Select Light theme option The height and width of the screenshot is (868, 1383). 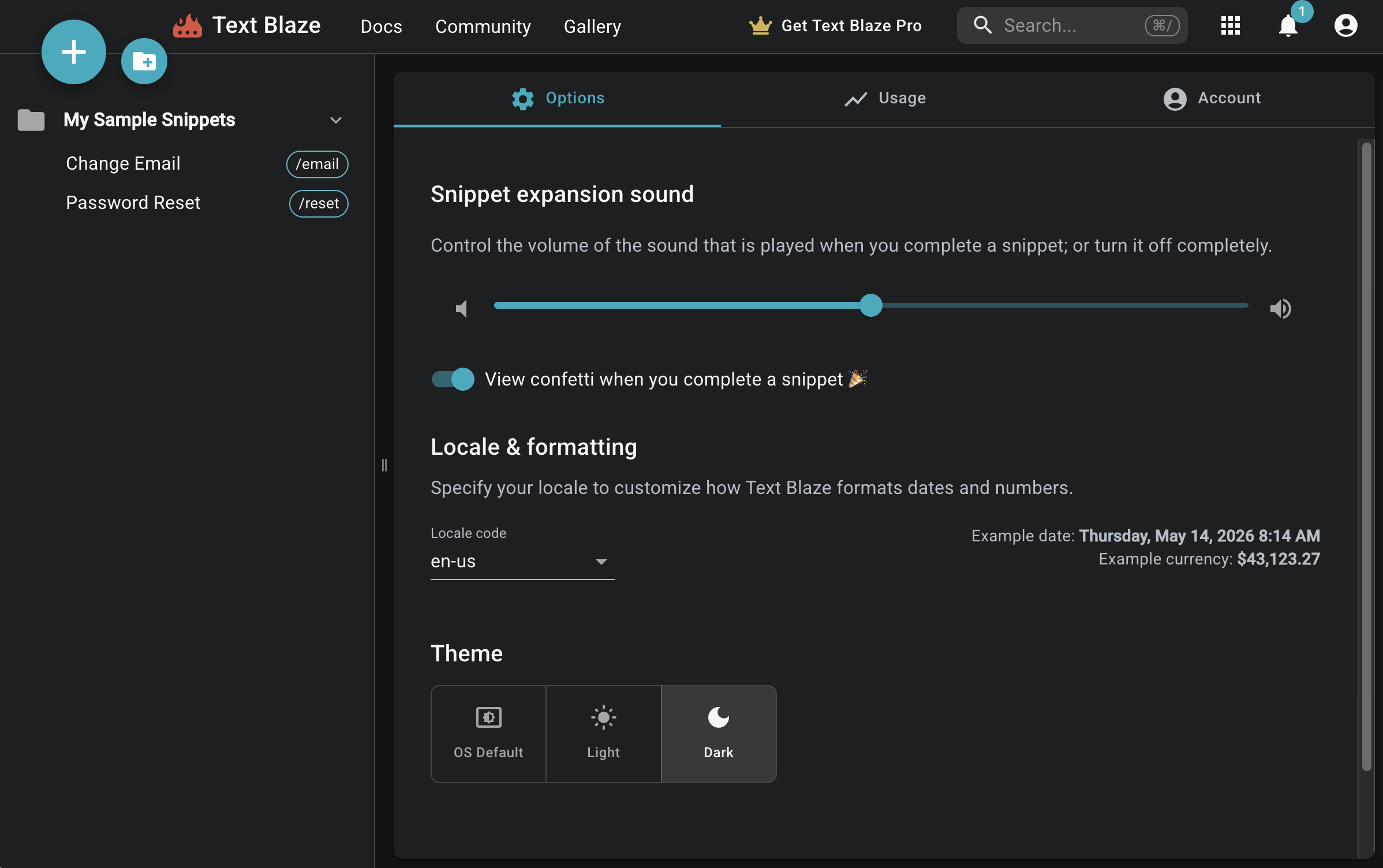pyautogui.click(x=604, y=734)
